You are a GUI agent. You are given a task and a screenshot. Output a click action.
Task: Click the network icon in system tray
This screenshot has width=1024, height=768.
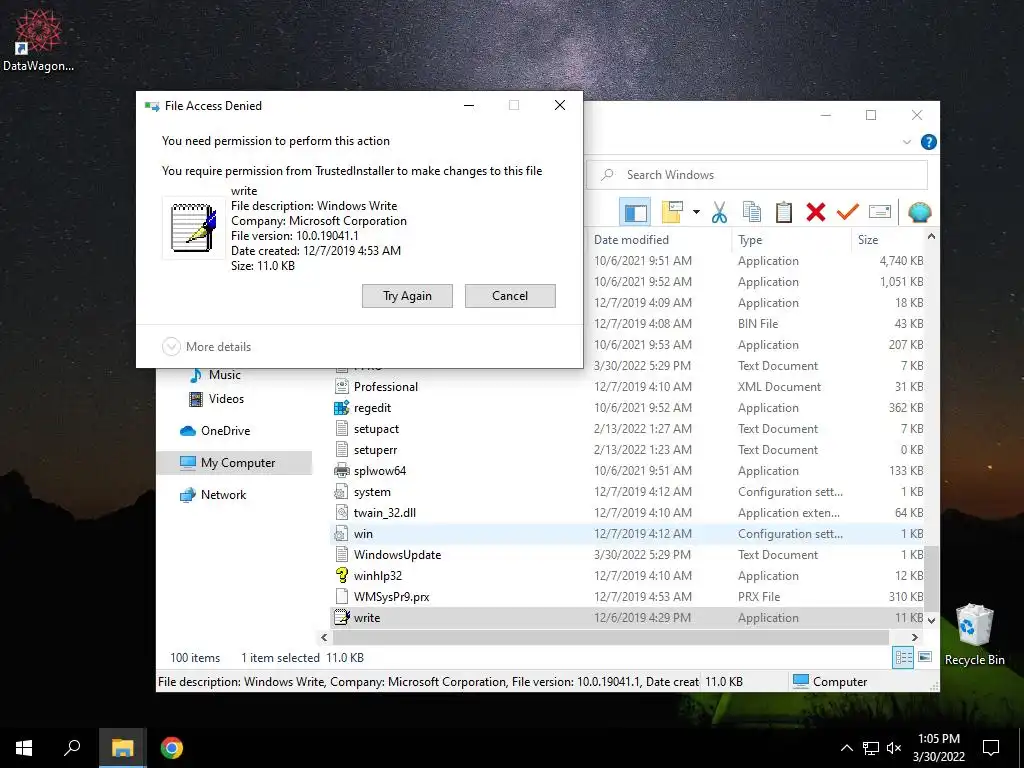[x=871, y=748]
